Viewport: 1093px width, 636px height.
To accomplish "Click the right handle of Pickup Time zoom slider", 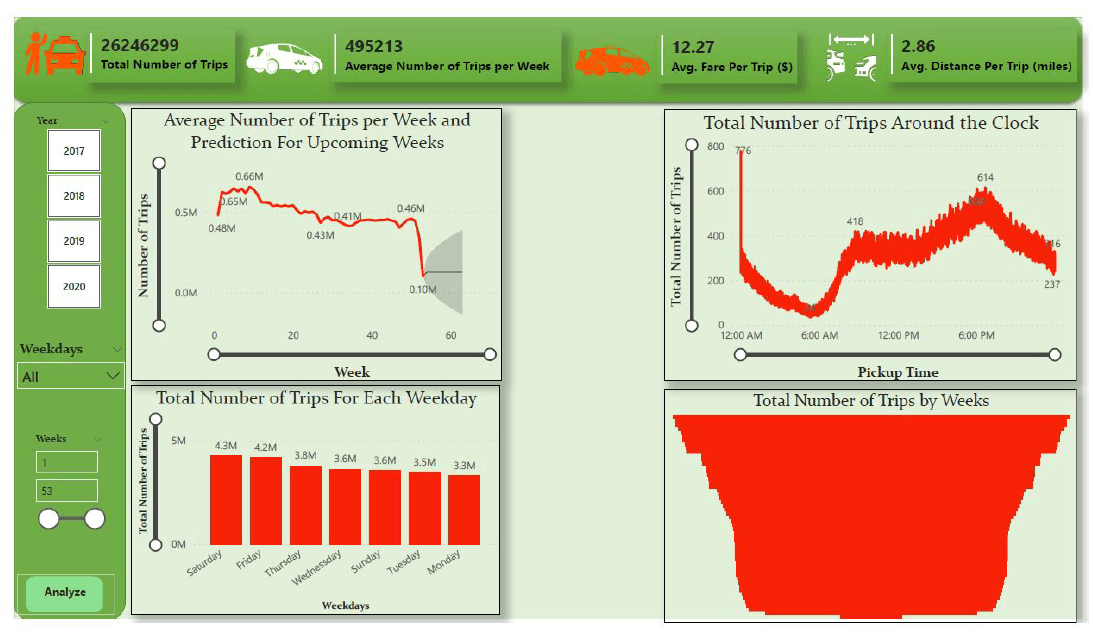I will point(1055,354).
